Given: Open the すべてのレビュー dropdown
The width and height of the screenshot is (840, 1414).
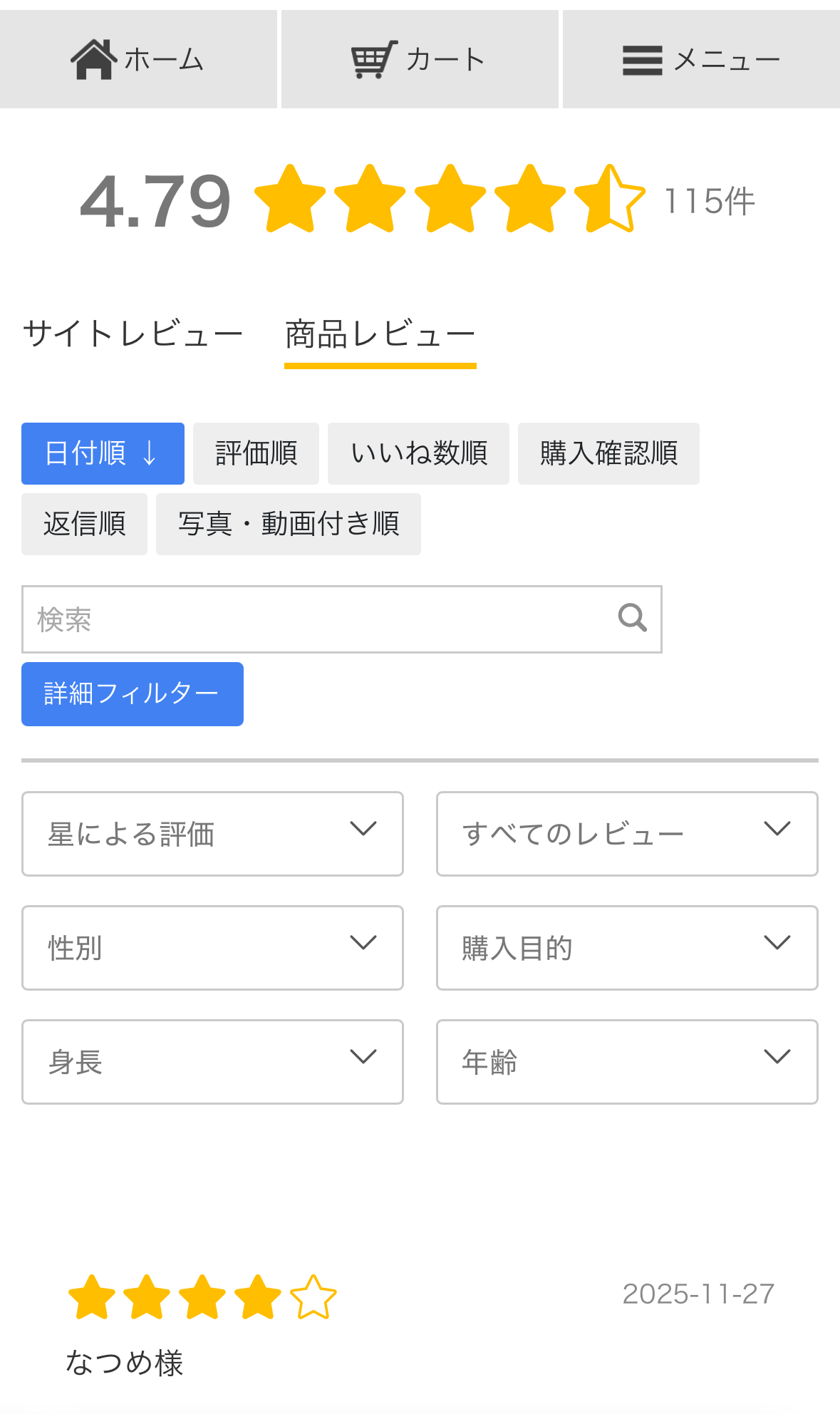Looking at the screenshot, I should tap(627, 834).
